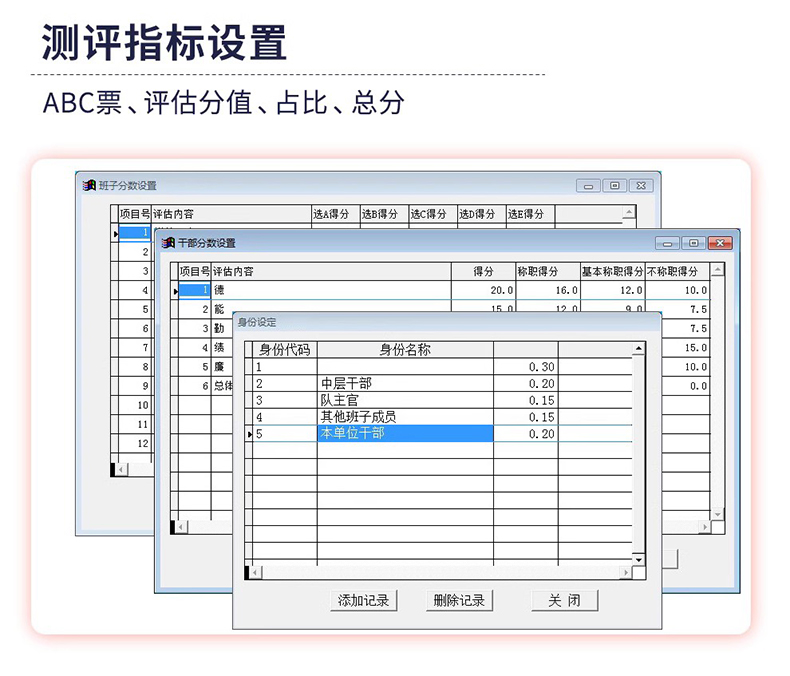Click the 选A得分 column header
Image resolution: width=790 pixels, height=676 pixels.
point(334,214)
